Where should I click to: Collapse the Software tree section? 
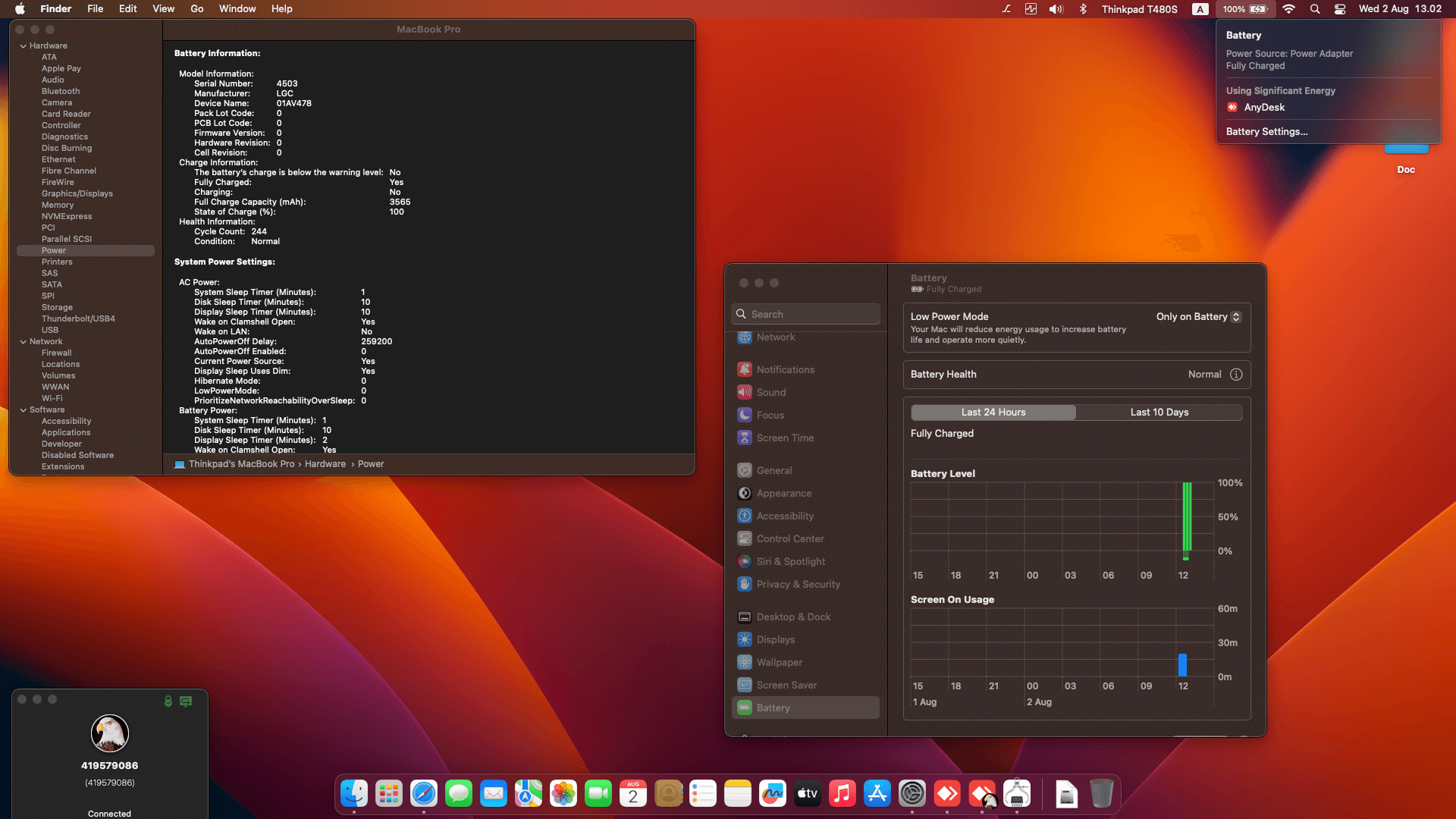24,410
